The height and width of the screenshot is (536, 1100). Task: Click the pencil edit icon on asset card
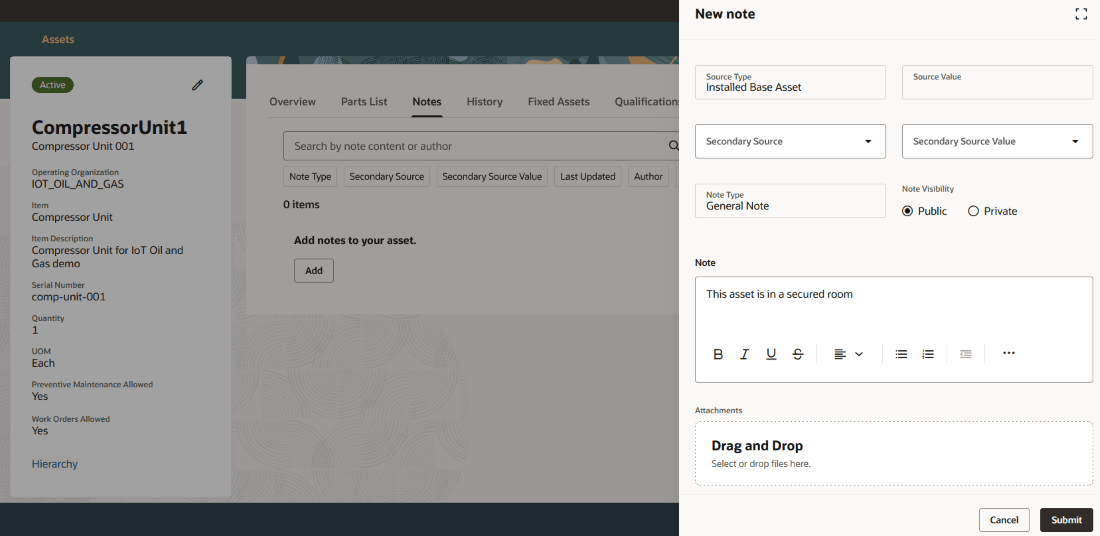197,85
